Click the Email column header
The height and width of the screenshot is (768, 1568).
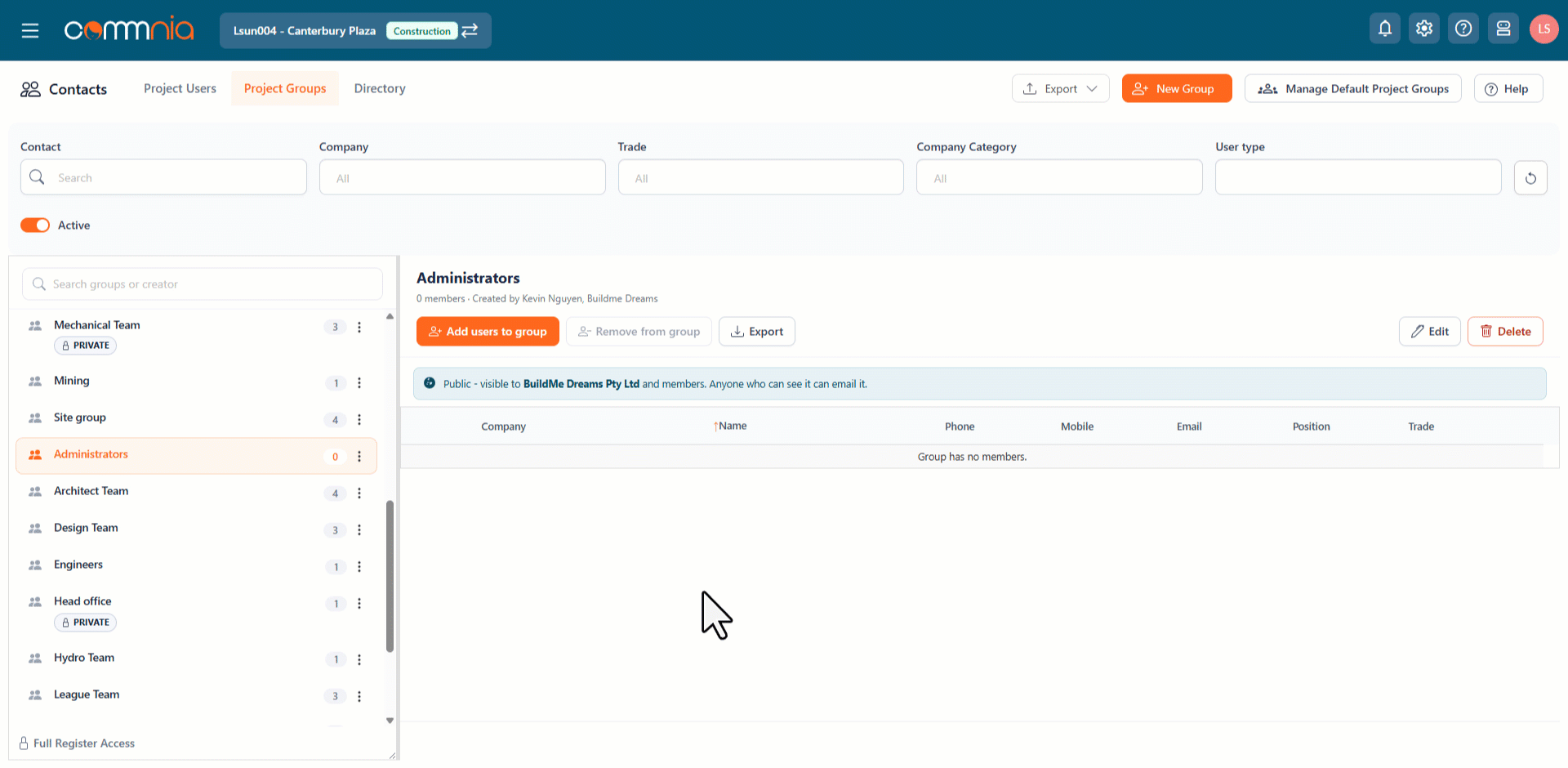[1189, 426]
